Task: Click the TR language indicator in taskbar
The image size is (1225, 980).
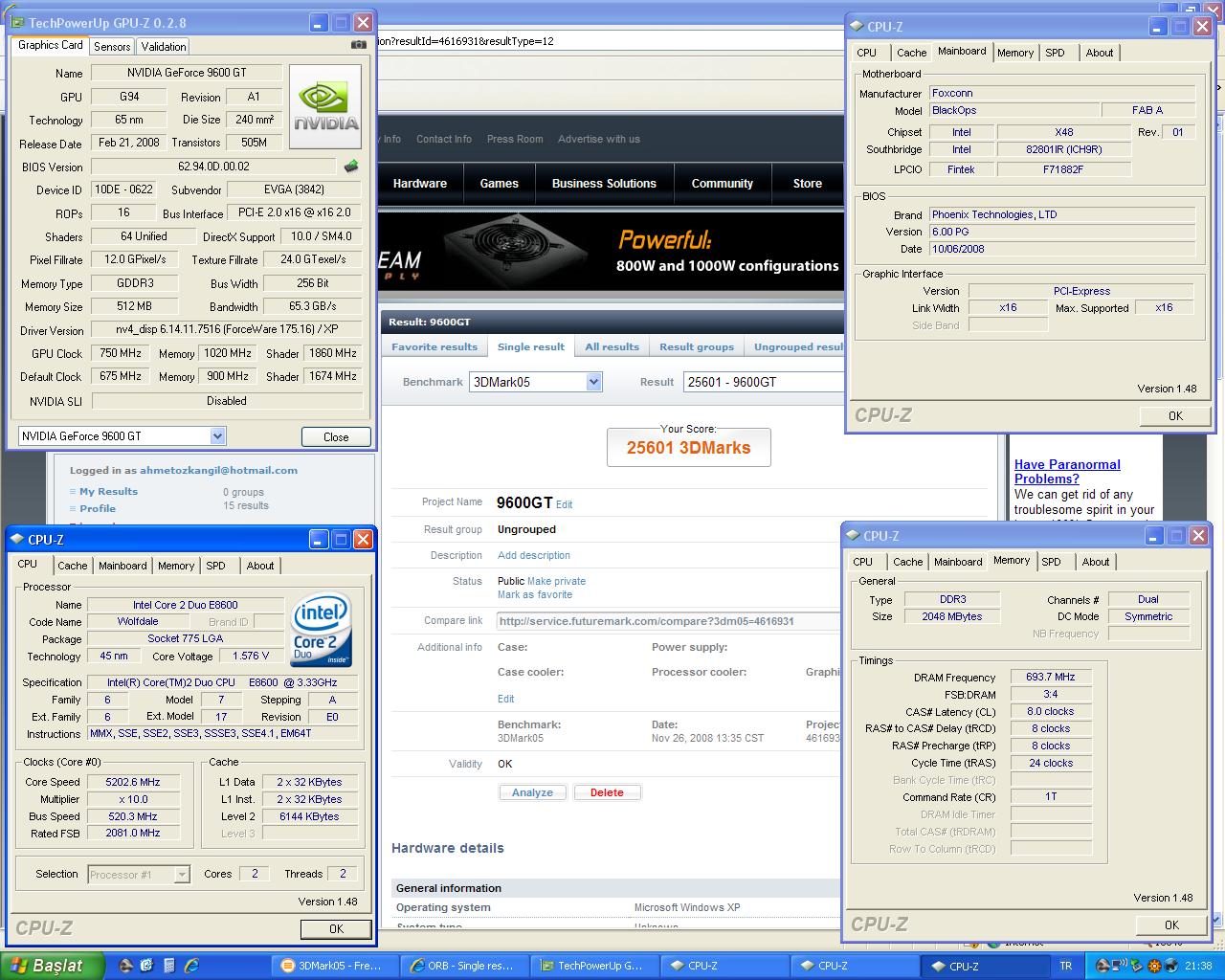Action: [x=1065, y=966]
